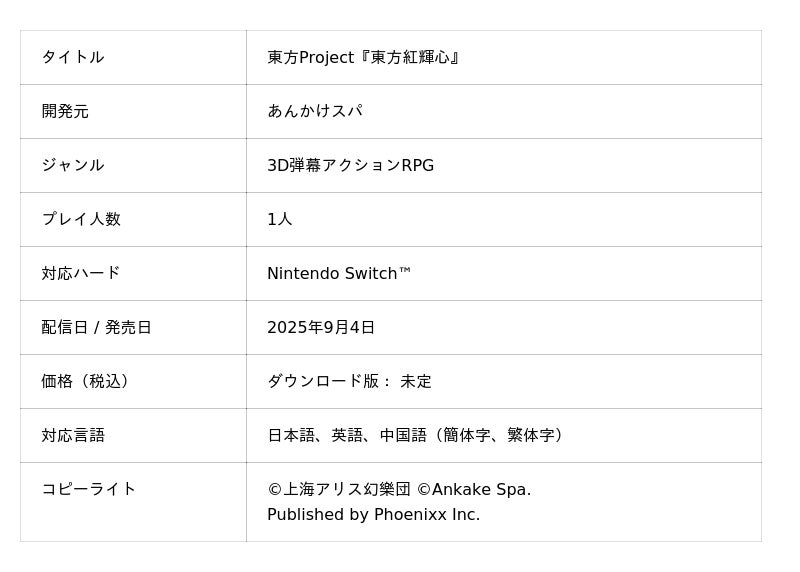This screenshot has width=800, height=572.
Task: Select the developer name あんかけスパ
Action: 314,112
